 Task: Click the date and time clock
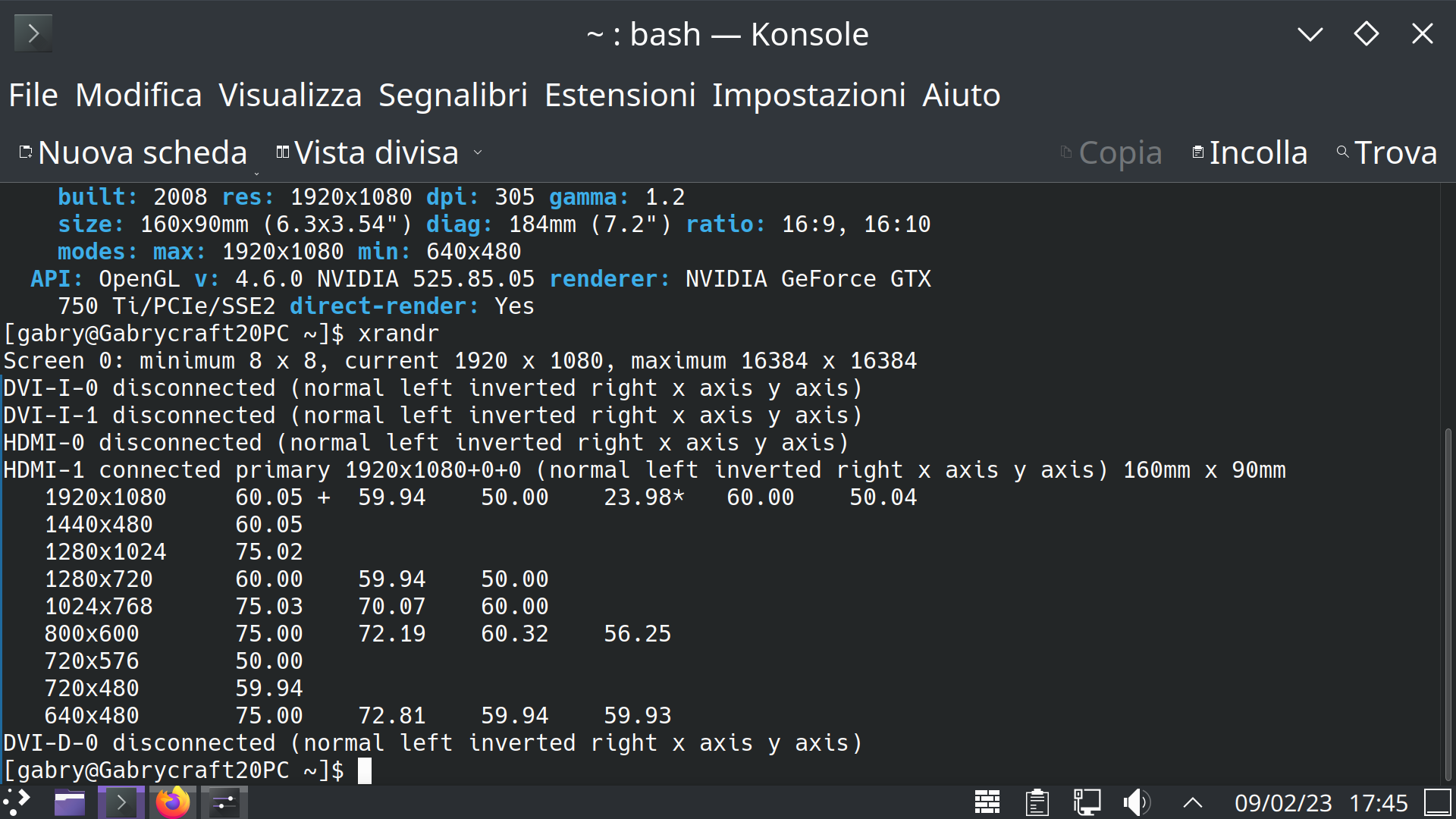tap(1321, 802)
